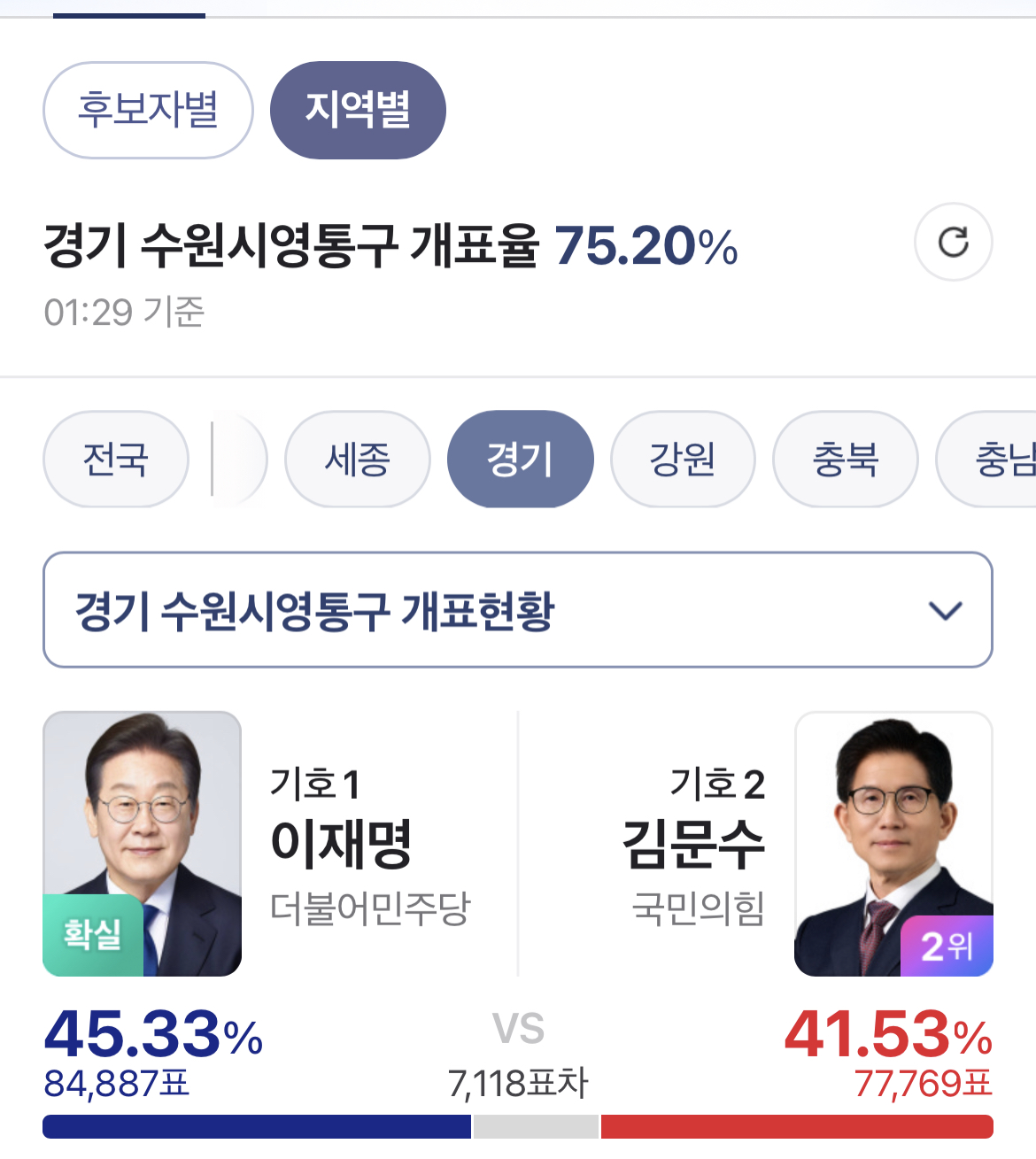Choose the 경기 region tab
Screen dimensions: 1036x1159
tap(520, 459)
